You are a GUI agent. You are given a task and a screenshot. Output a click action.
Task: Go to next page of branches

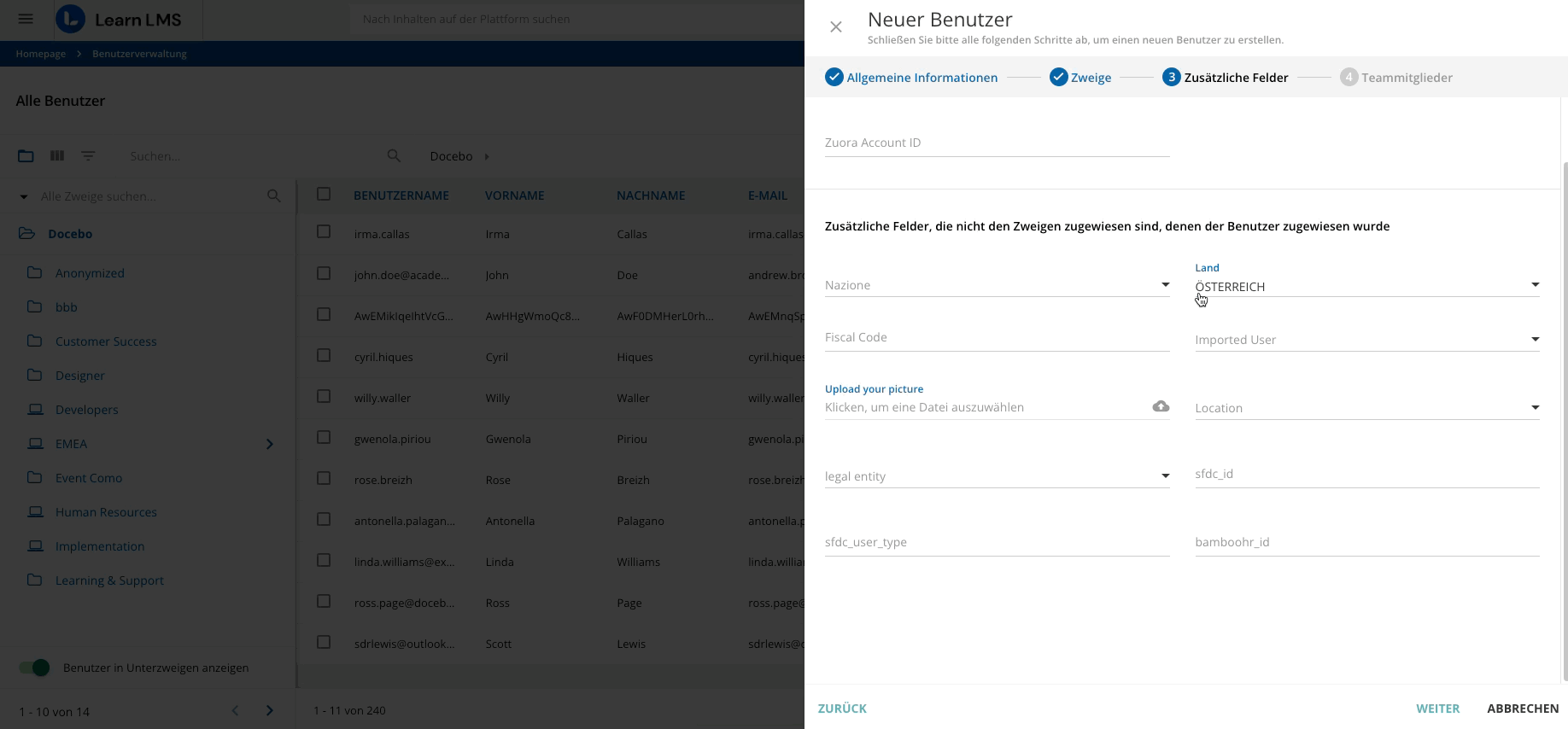pos(270,711)
